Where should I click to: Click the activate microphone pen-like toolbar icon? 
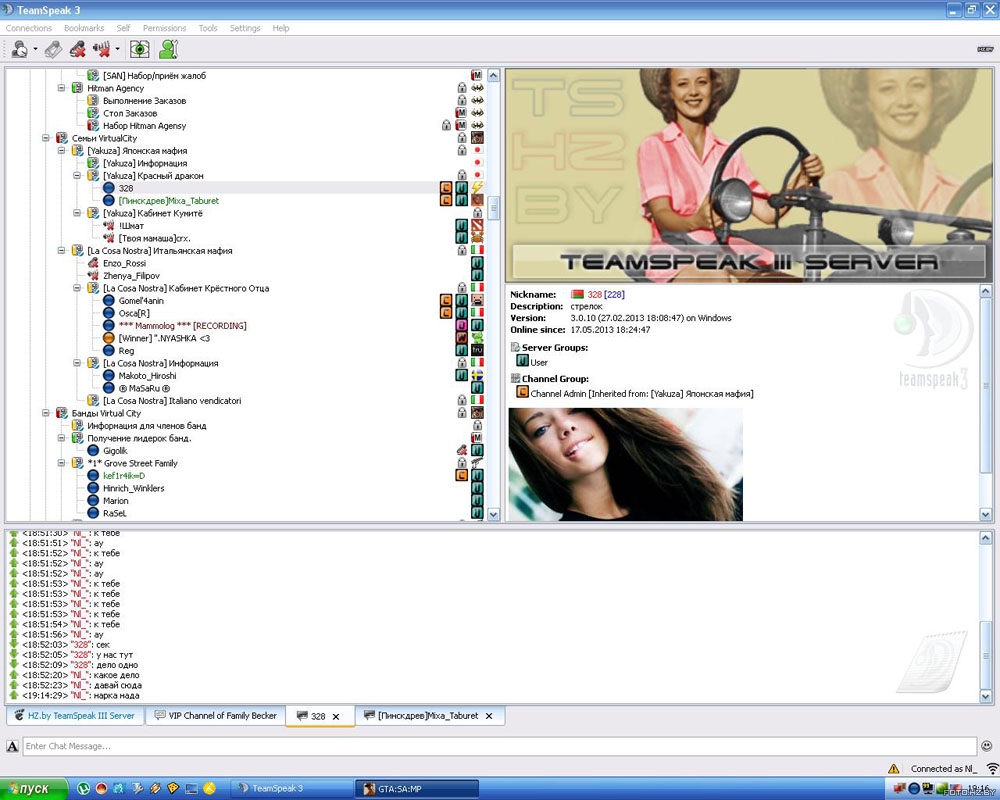pyautogui.click(x=54, y=48)
